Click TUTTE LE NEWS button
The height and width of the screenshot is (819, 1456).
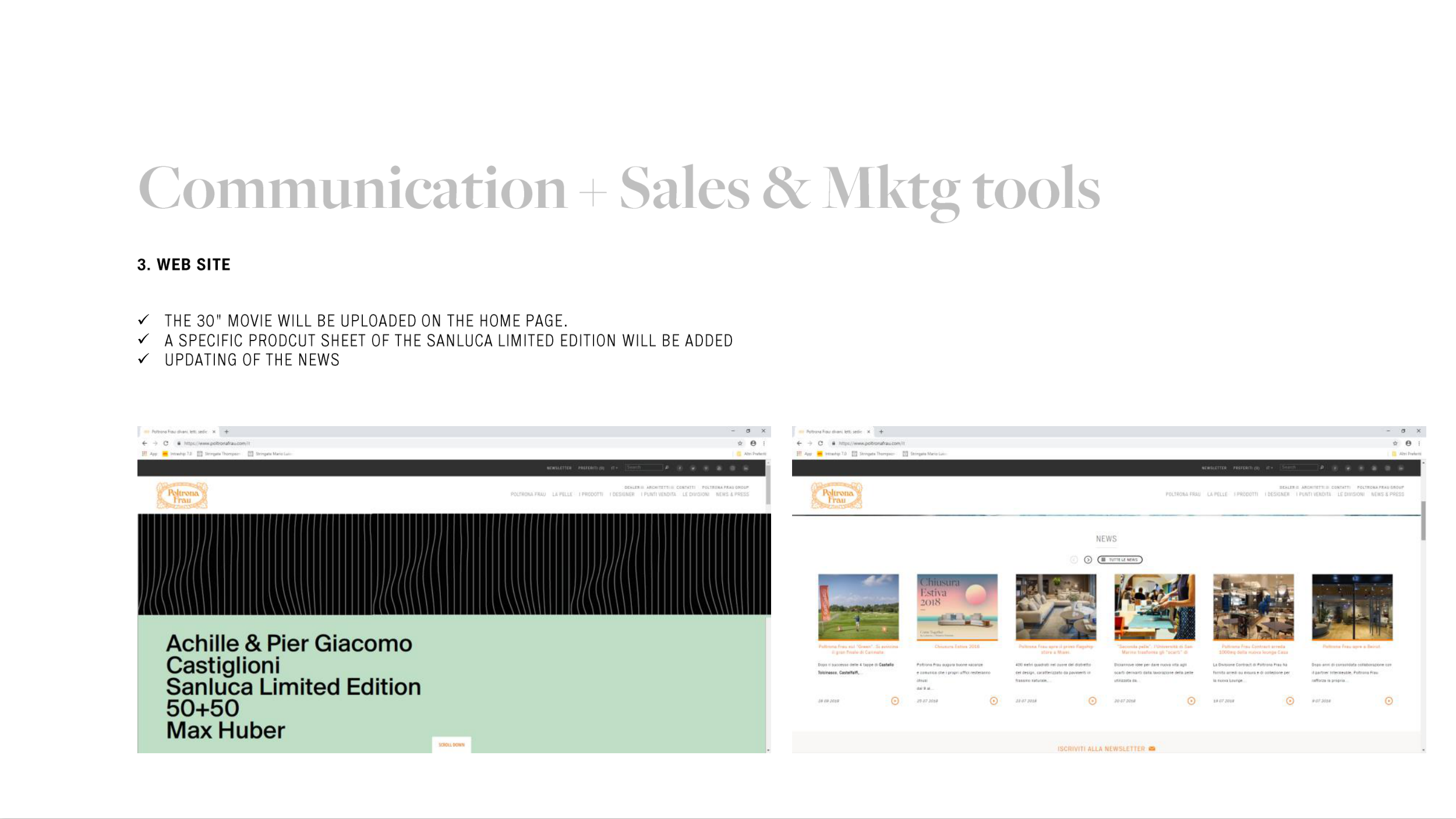coord(1120,560)
